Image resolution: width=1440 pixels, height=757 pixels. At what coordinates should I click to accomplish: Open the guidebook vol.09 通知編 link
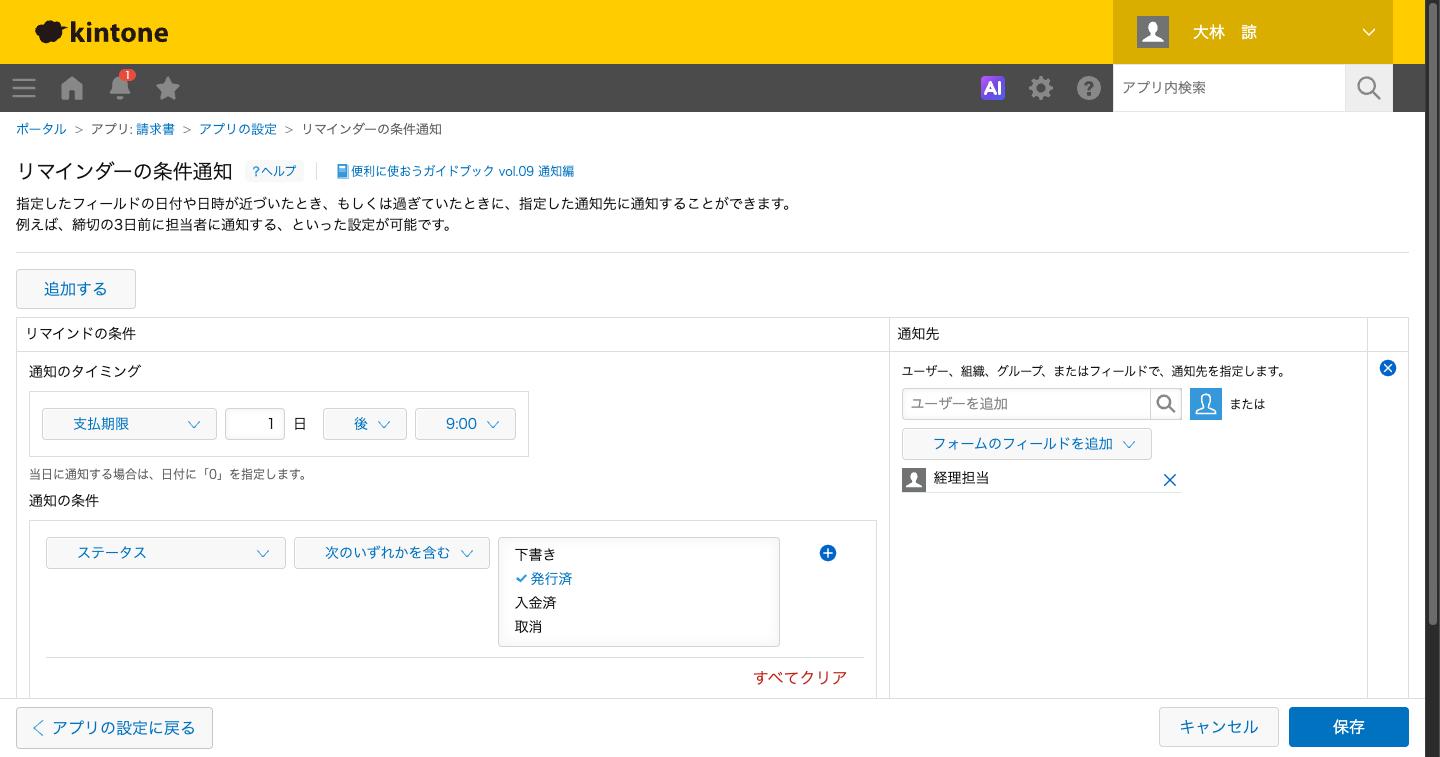[x=455, y=171]
